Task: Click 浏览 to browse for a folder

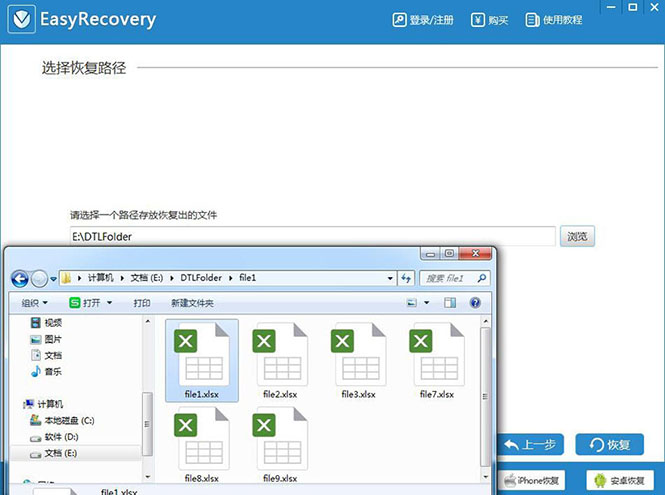Action: pyautogui.click(x=577, y=237)
